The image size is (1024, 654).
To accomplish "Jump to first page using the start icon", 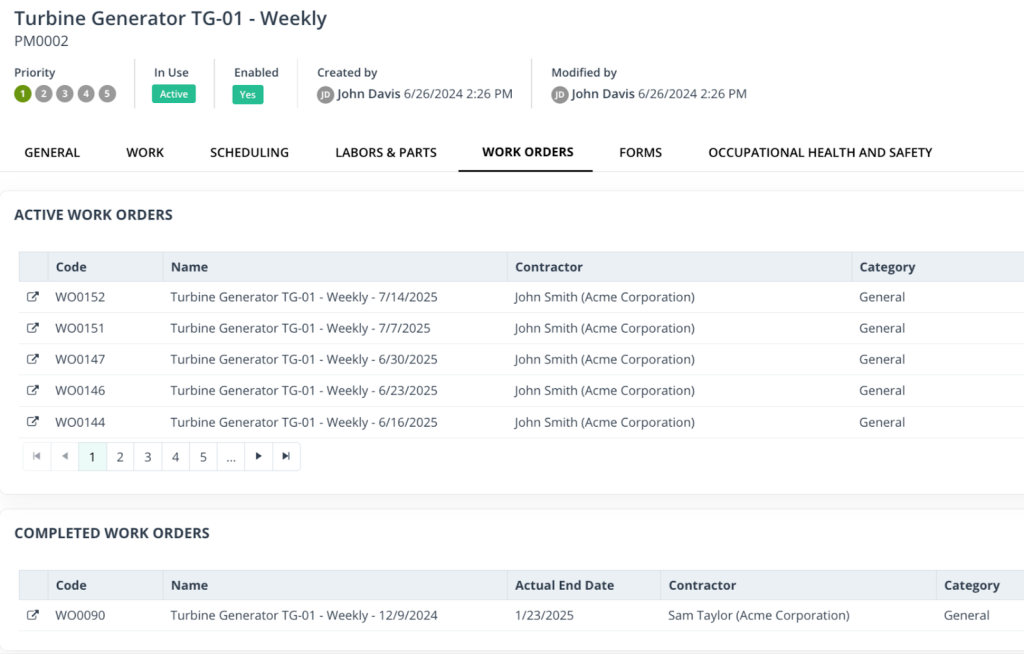I will pyautogui.click(x=36, y=456).
